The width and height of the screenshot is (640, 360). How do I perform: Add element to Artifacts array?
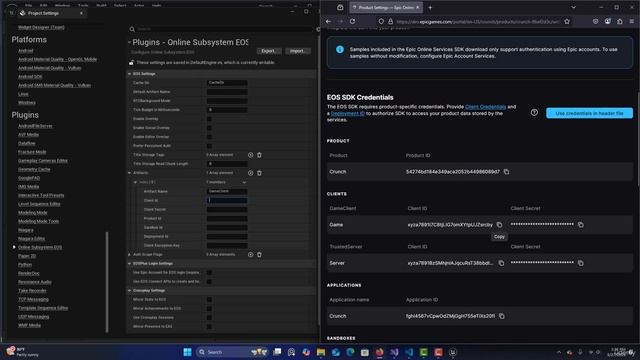point(251,173)
